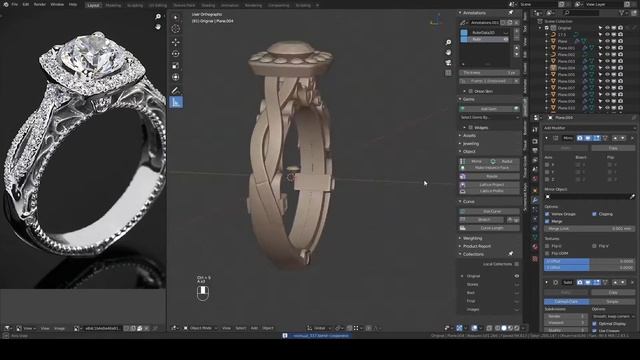The height and width of the screenshot is (360, 640).
Task: Switch to the Layout workspace tab
Action: pos(93,5)
